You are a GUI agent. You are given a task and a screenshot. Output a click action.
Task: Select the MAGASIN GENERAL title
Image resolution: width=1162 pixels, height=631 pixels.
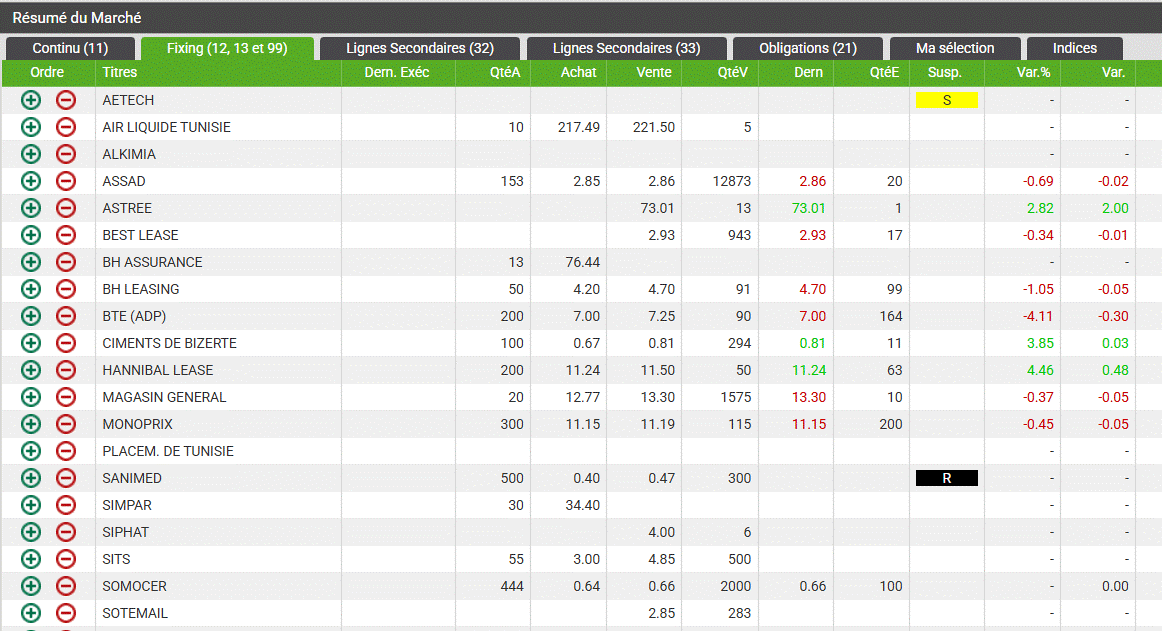pyautogui.click(x=165, y=397)
